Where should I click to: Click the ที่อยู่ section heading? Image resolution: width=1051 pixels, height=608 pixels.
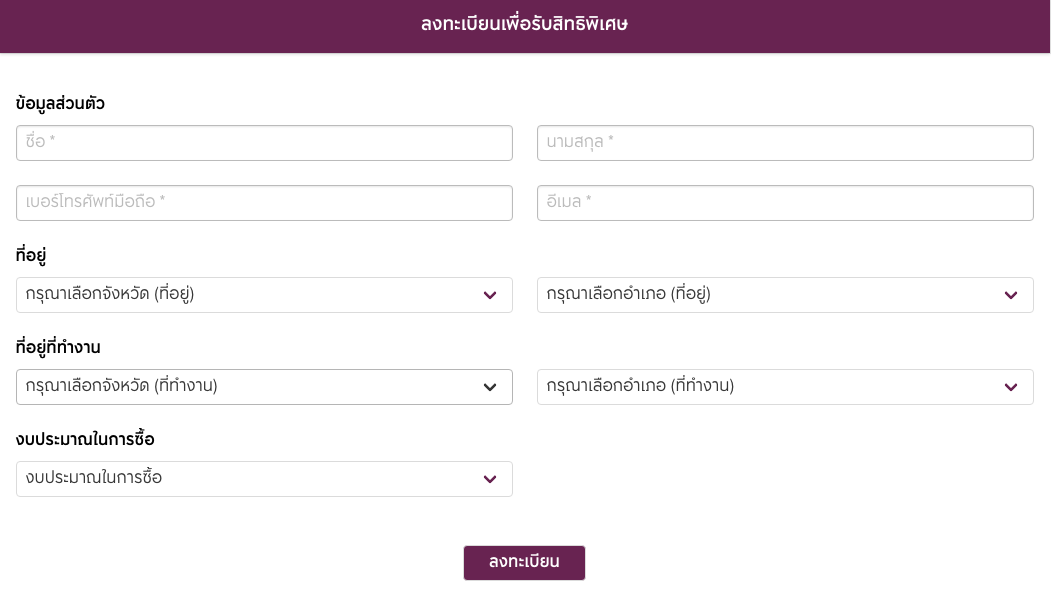(31, 255)
